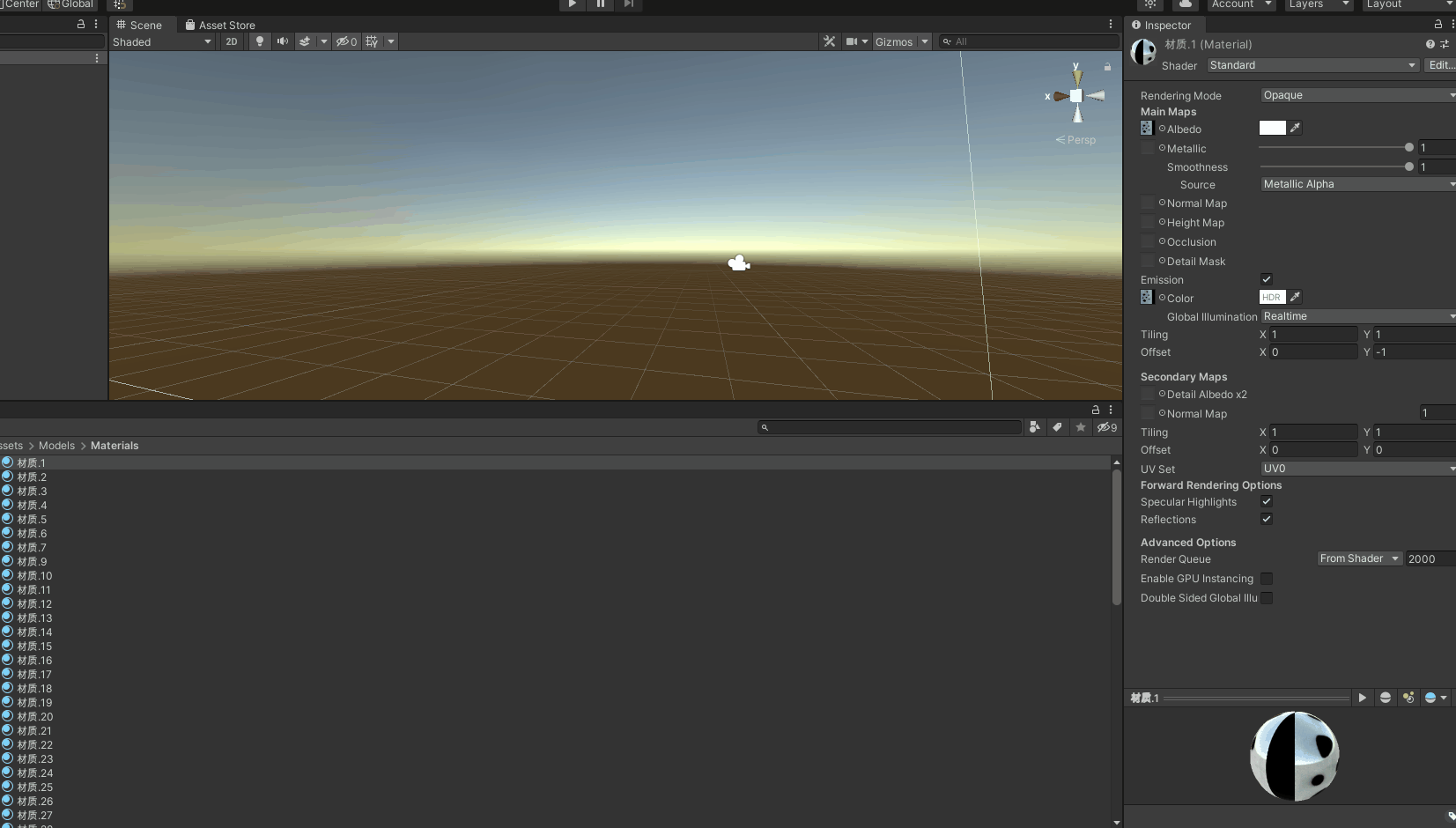Open the Shaded draw mode dropdown
Image resolution: width=1456 pixels, height=828 pixels.
click(x=162, y=41)
